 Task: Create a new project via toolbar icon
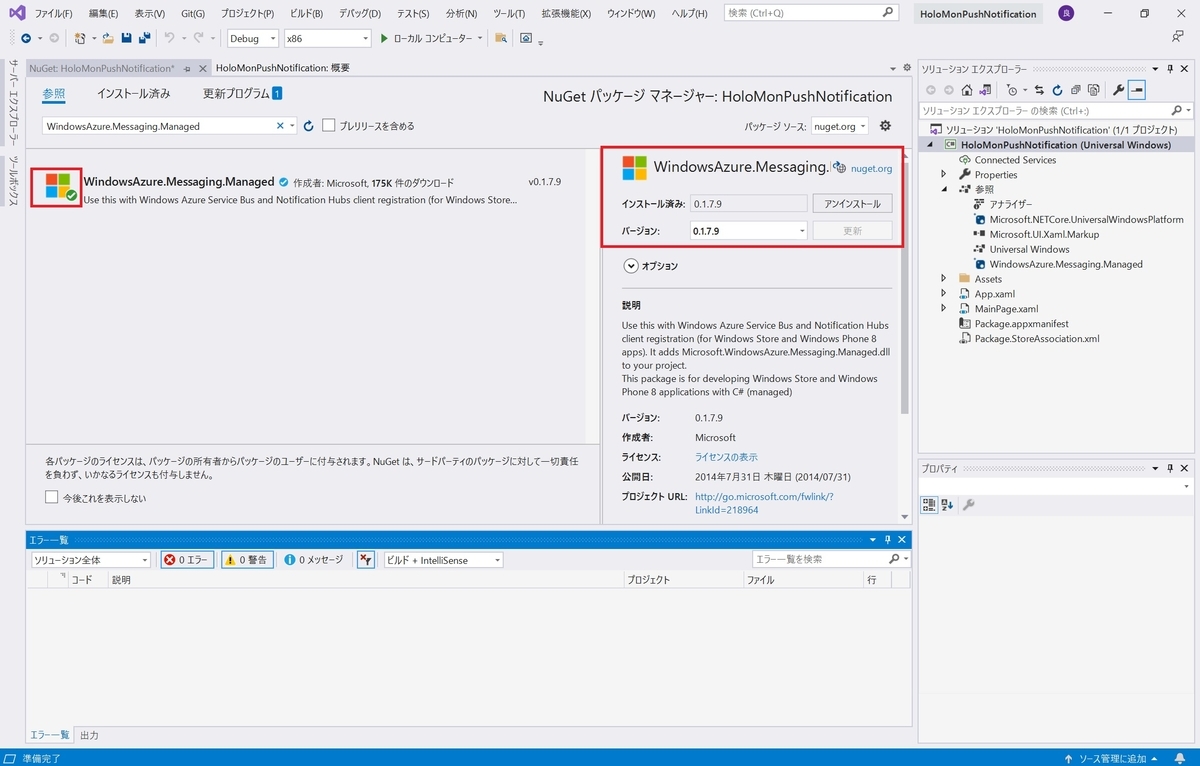tap(80, 38)
